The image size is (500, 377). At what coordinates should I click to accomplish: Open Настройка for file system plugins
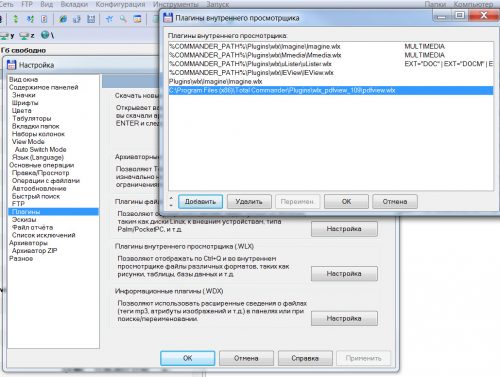point(344,229)
